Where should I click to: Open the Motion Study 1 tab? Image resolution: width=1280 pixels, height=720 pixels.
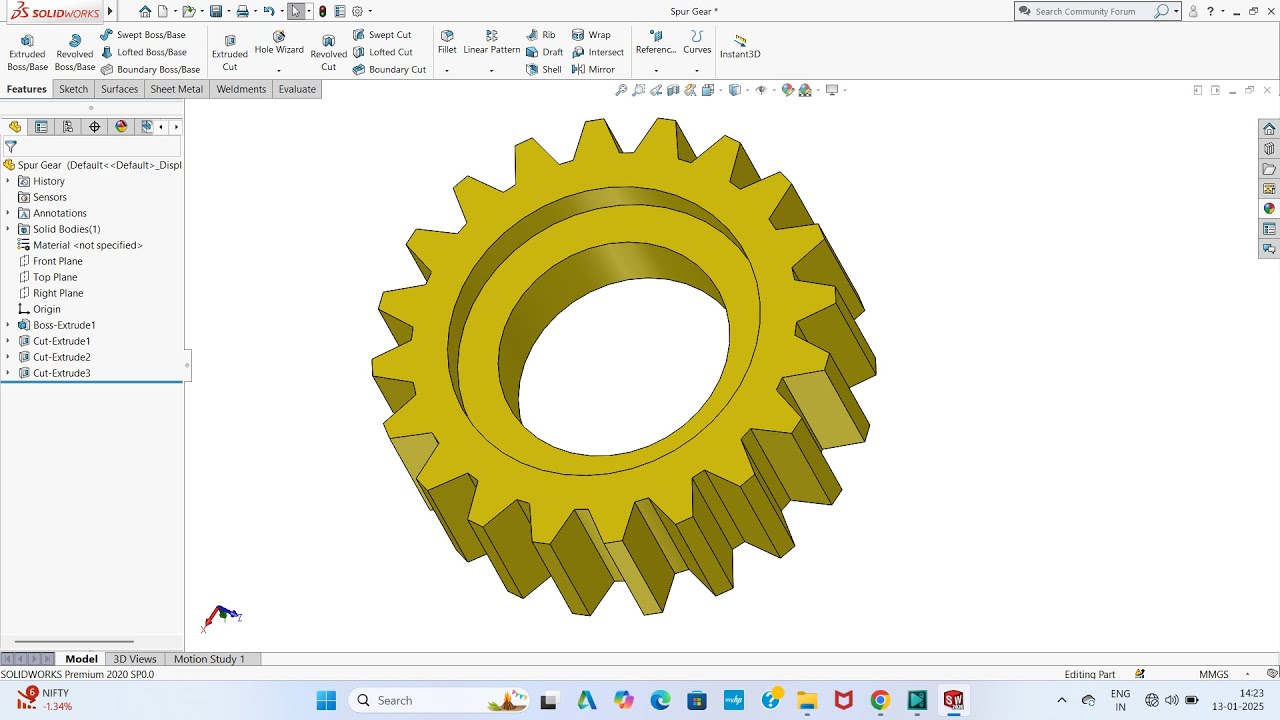(209, 659)
